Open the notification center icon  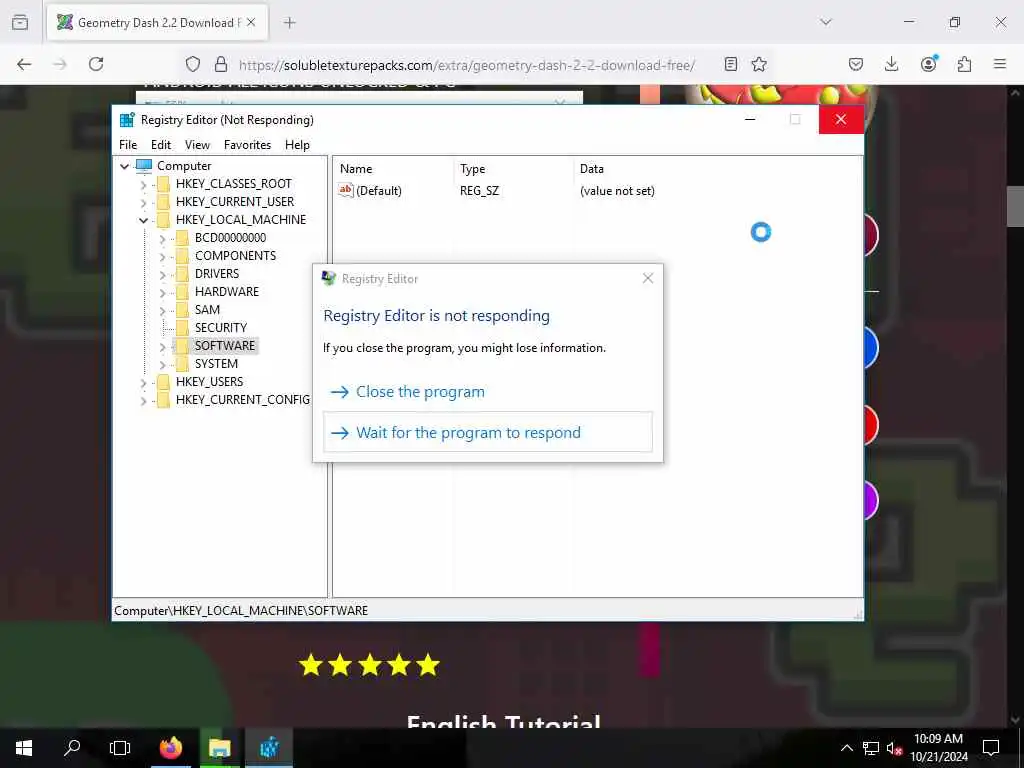click(991, 748)
